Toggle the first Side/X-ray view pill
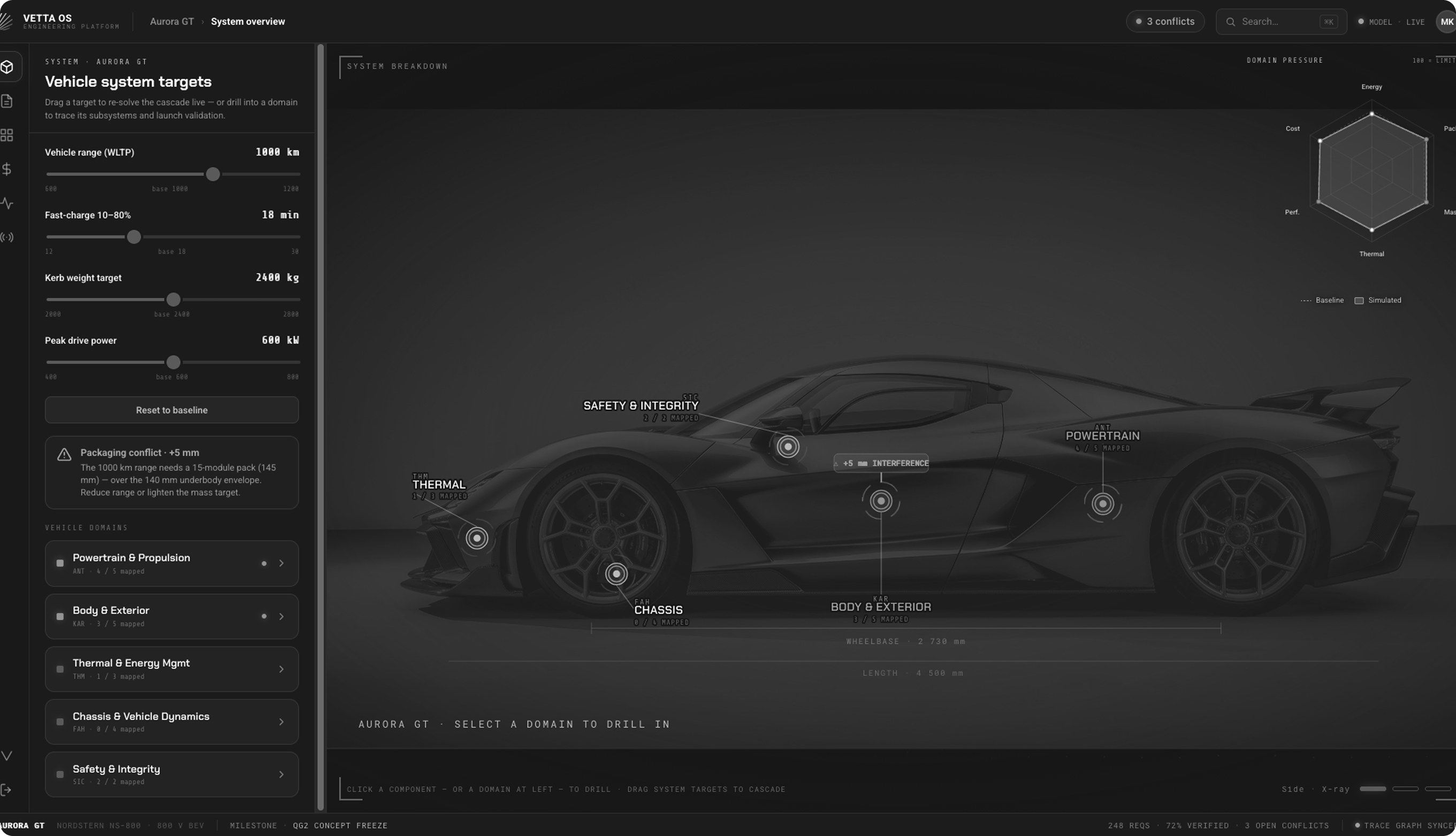1456x836 pixels. (x=1373, y=789)
